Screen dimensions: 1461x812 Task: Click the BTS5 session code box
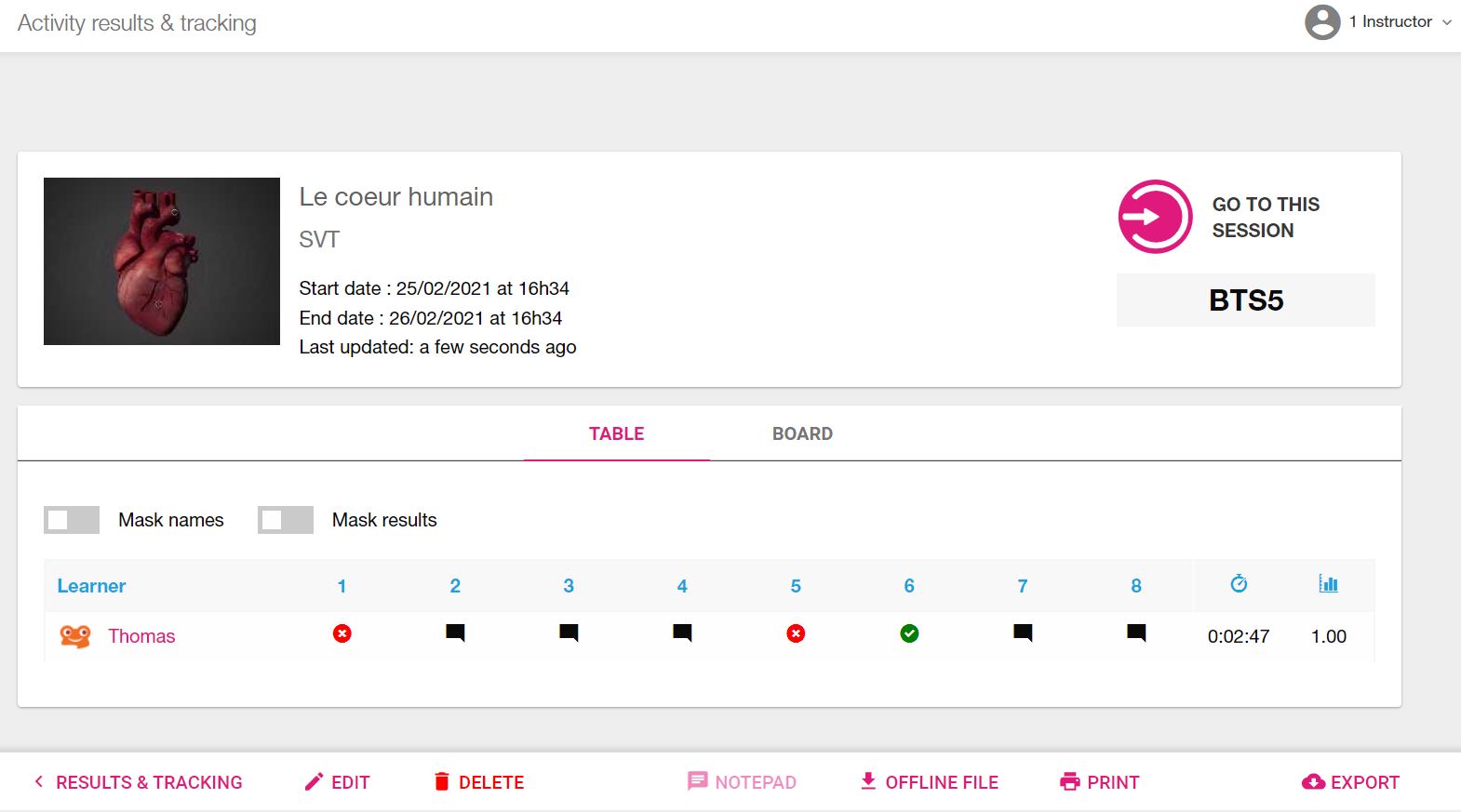click(1246, 300)
